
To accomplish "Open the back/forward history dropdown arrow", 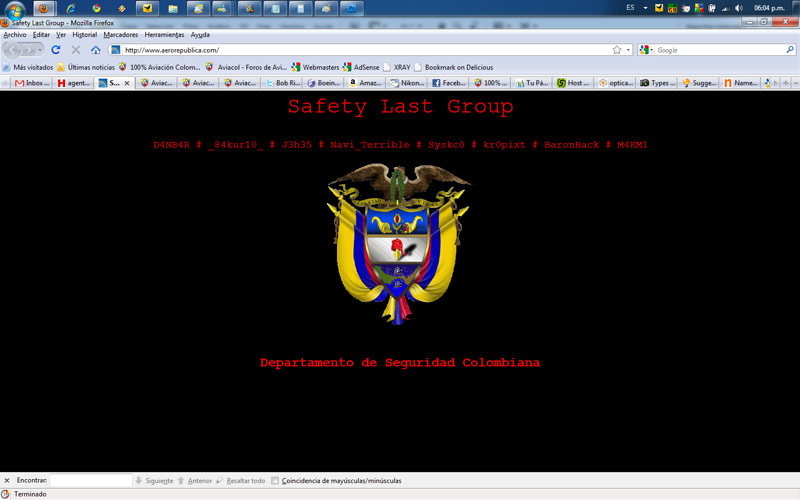I will pyautogui.click(x=40, y=50).
